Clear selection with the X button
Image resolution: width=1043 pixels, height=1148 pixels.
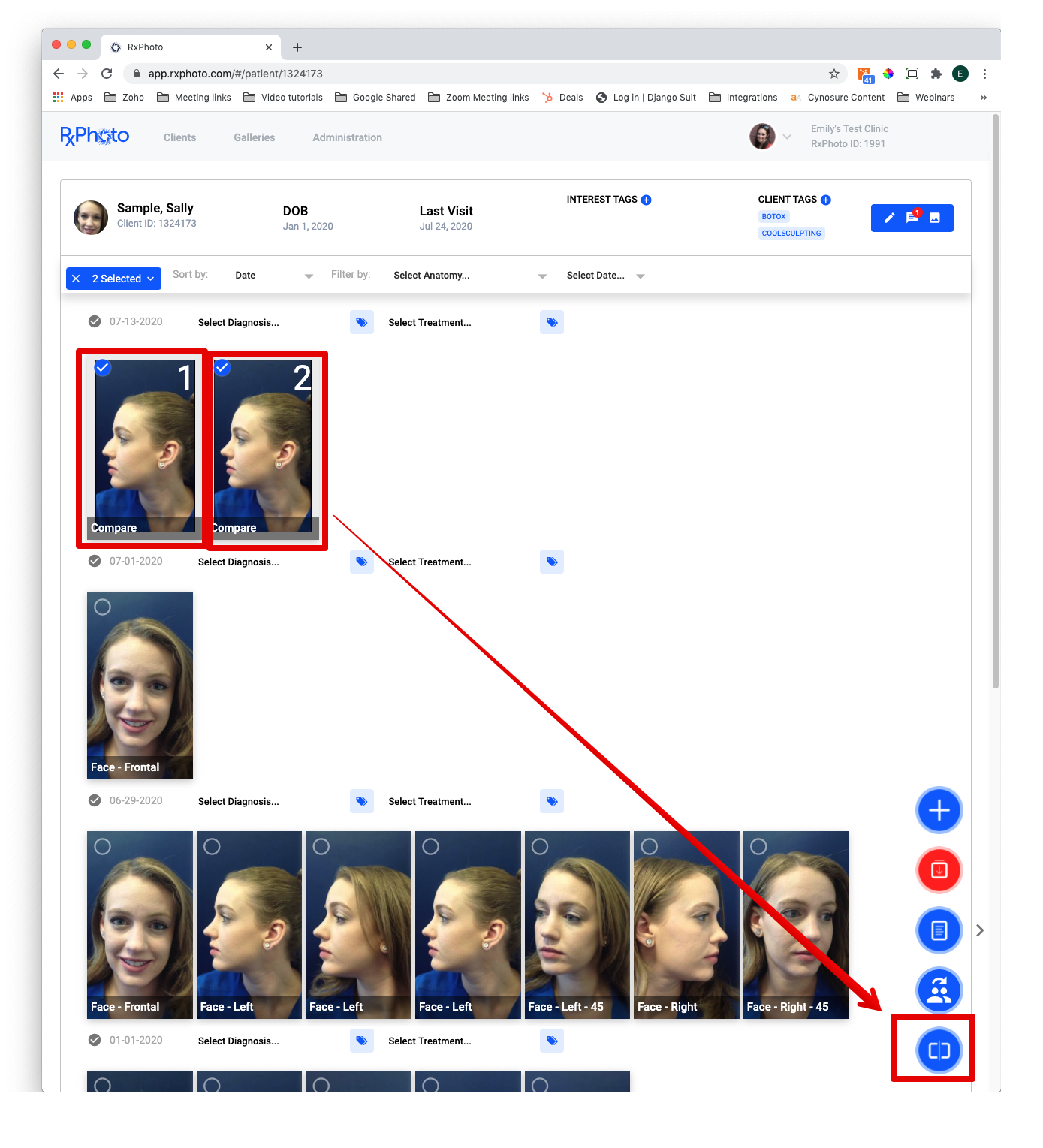pos(76,279)
